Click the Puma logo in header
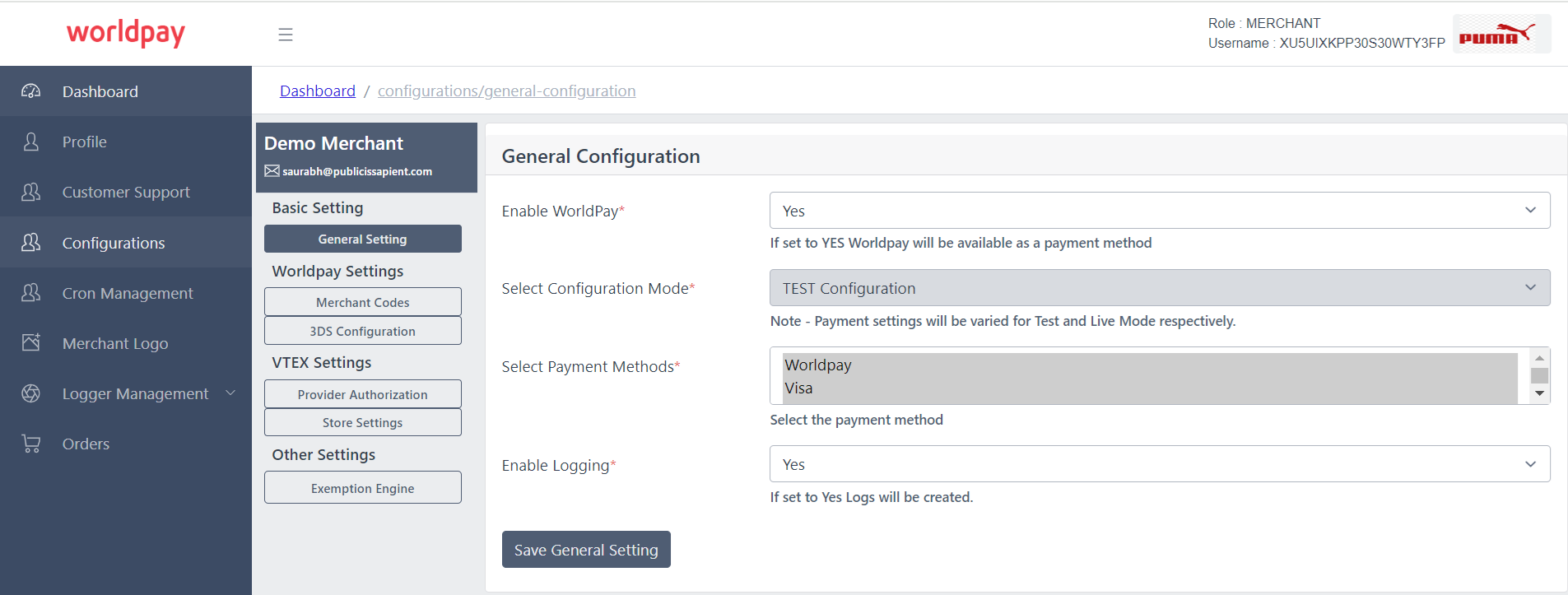Screen dimensions: 1568x595 (1501, 35)
